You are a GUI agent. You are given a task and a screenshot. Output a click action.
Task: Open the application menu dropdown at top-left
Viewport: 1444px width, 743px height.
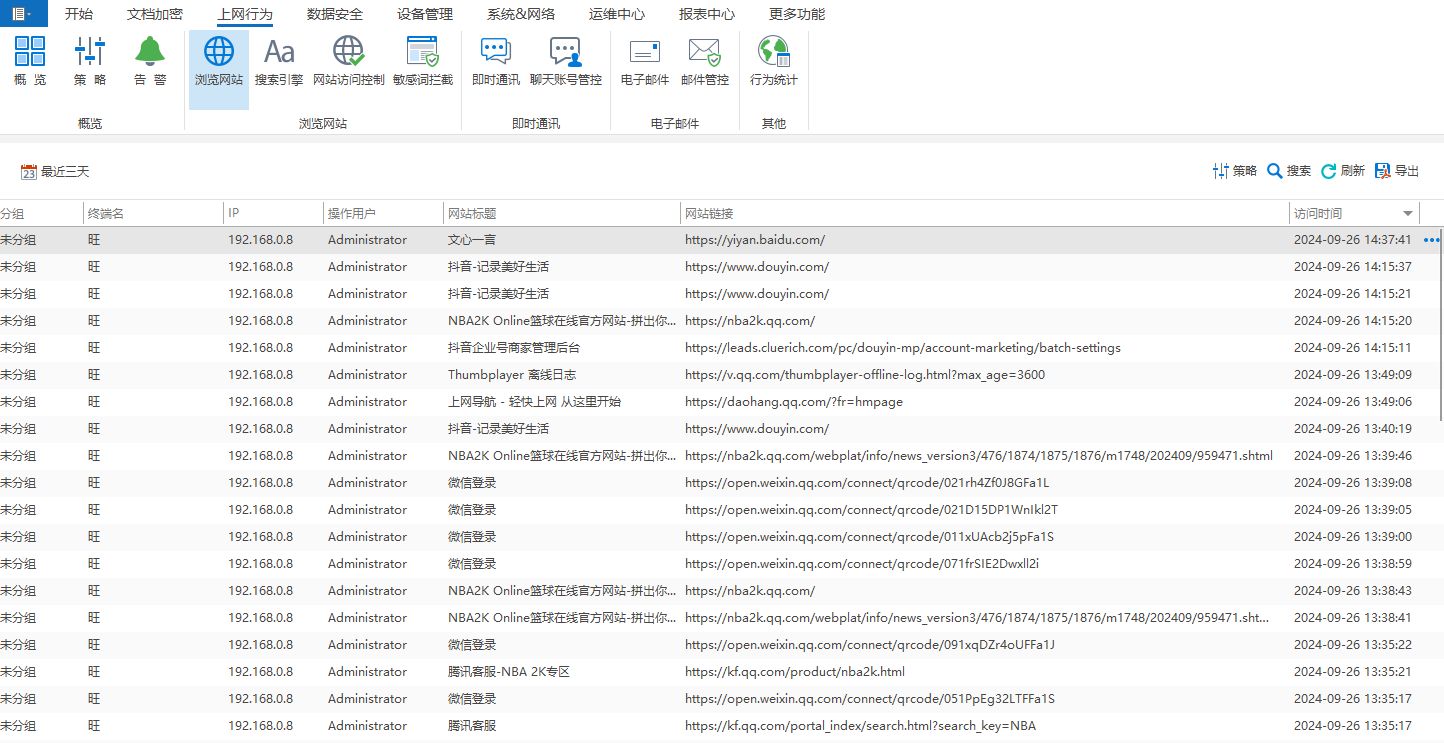(23, 13)
